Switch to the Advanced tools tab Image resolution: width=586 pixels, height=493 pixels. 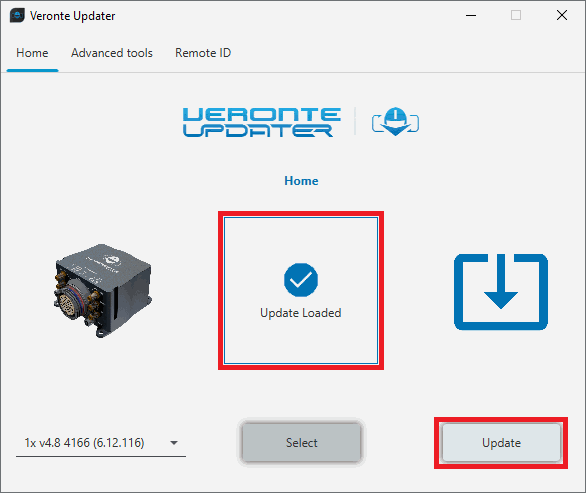[112, 53]
